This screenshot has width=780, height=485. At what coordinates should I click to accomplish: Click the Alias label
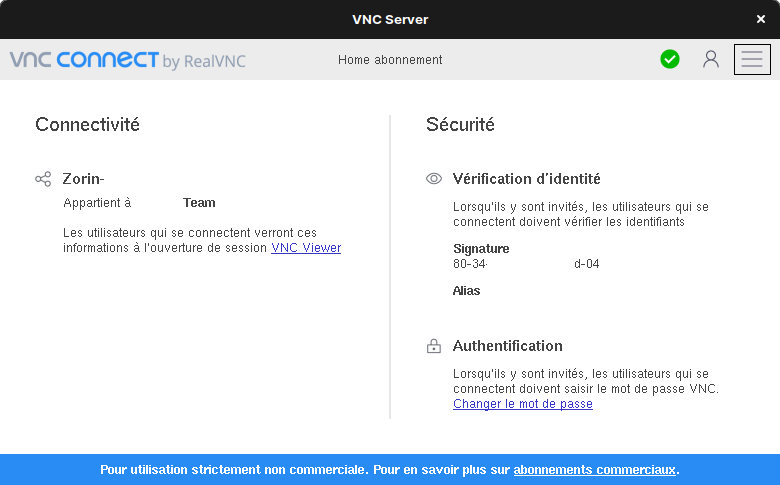[x=466, y=291]
